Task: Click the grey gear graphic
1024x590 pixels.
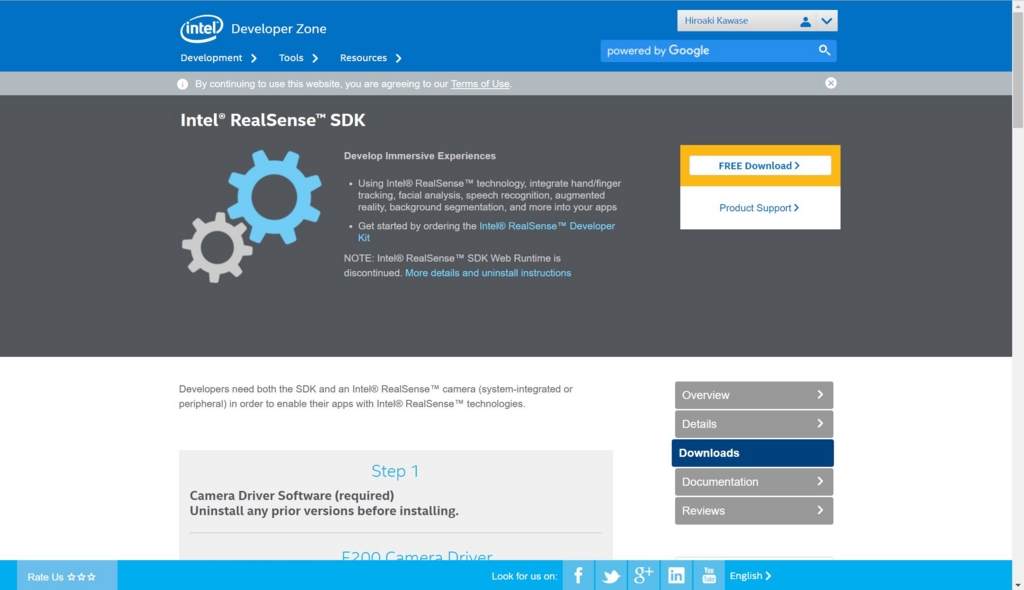Action: coord(217,248)
